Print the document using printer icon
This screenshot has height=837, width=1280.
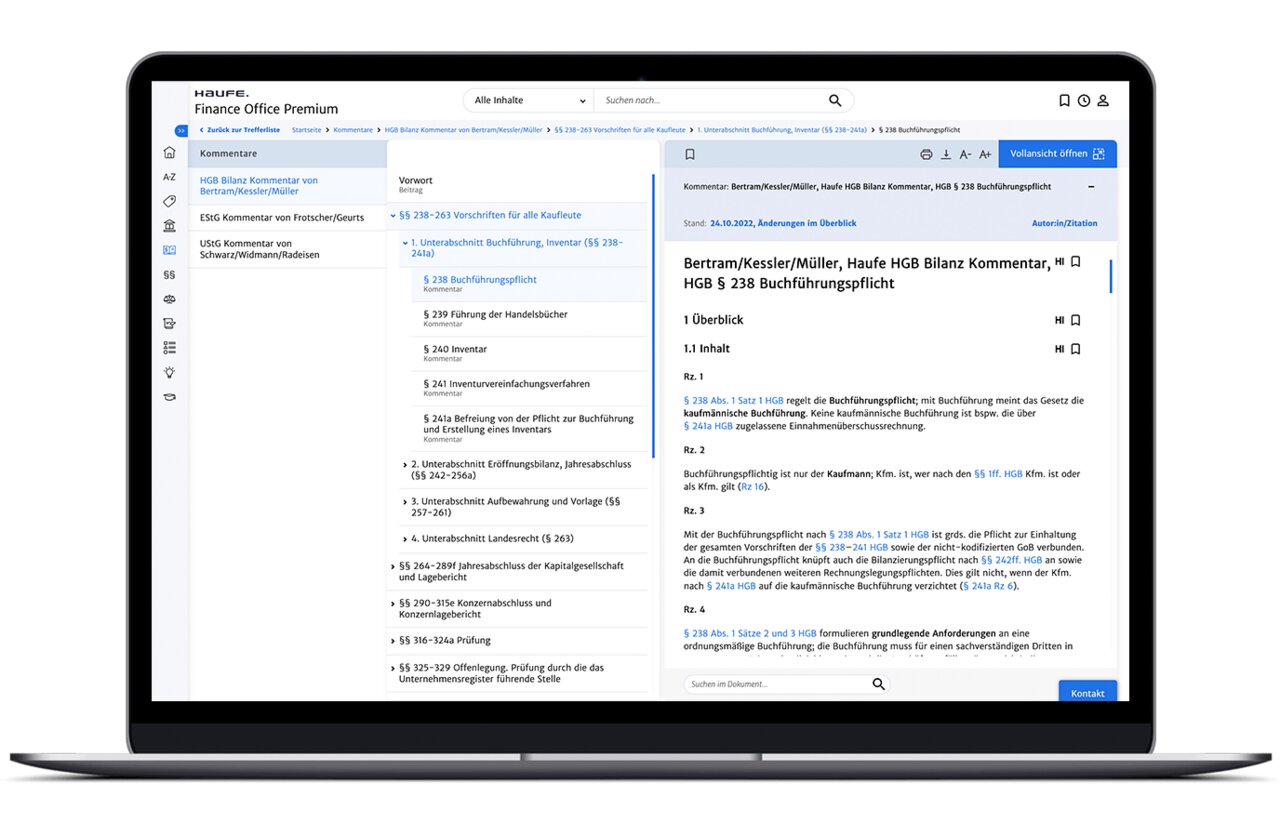point(926,154)
